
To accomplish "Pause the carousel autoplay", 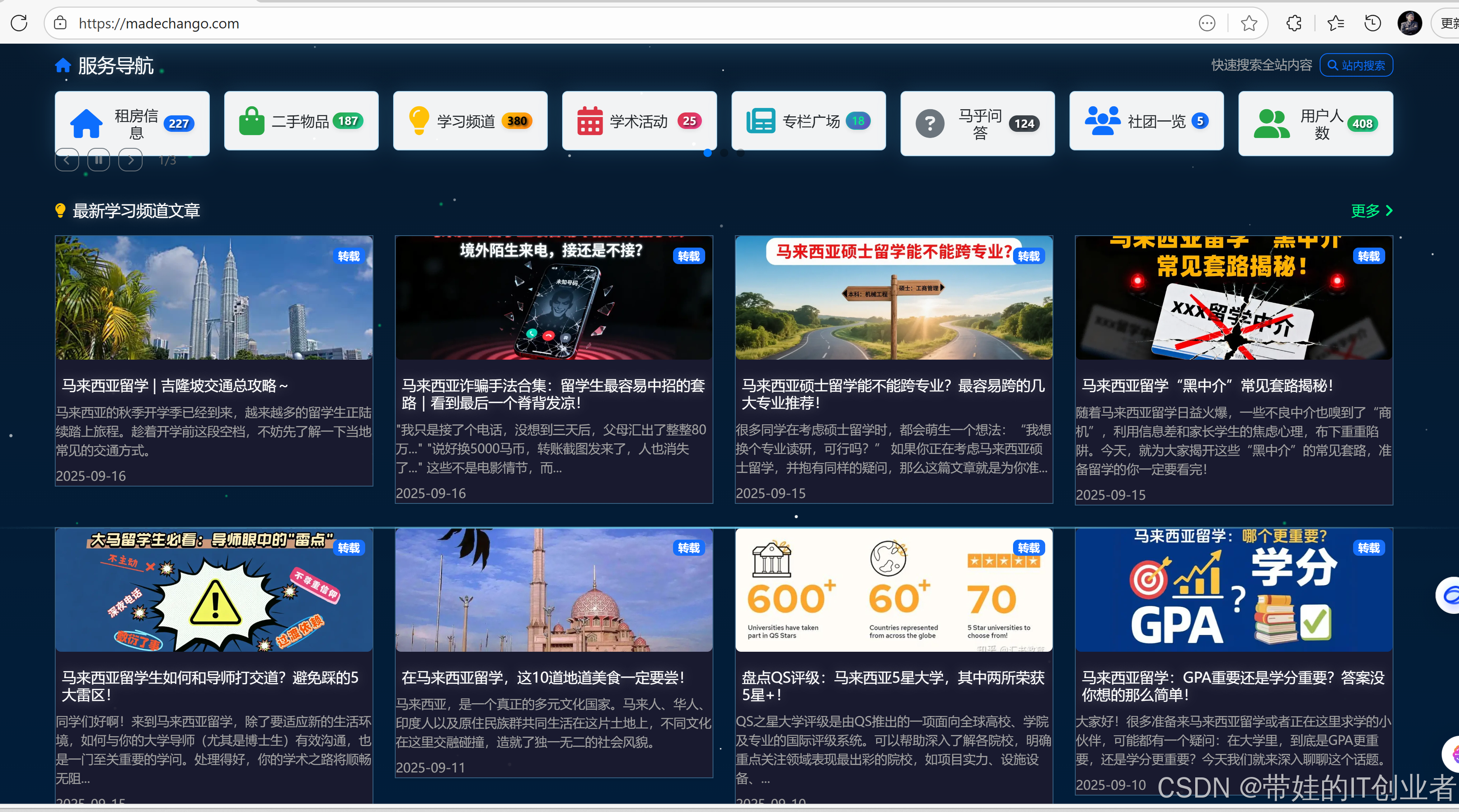I will pos(99,160).
